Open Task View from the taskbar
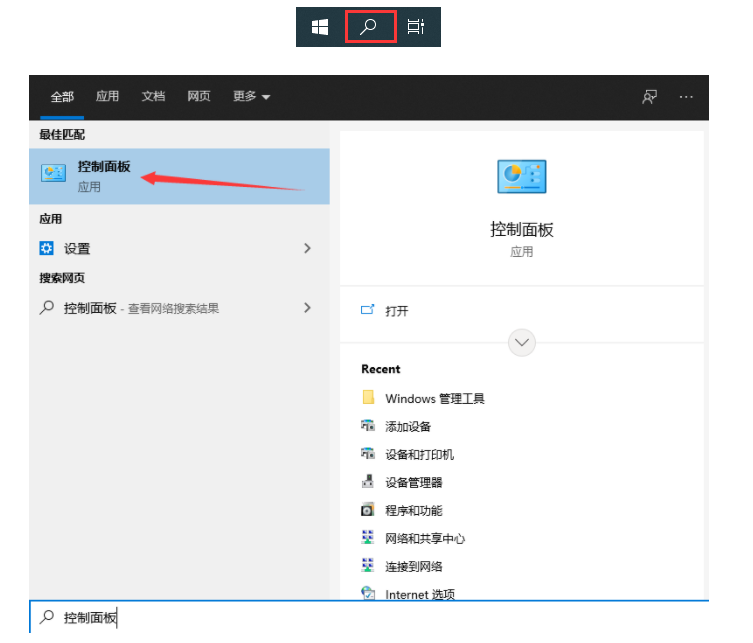 416,27
